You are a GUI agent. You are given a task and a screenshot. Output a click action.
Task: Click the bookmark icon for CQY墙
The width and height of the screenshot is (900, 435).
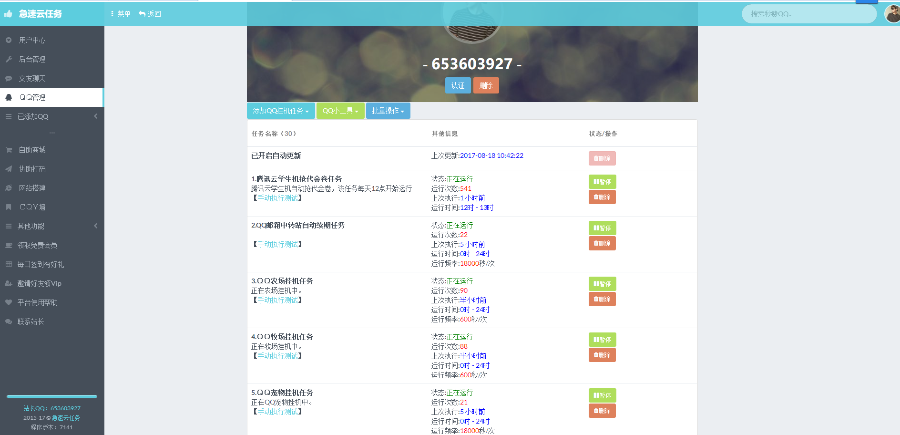[x=8, y=207]
